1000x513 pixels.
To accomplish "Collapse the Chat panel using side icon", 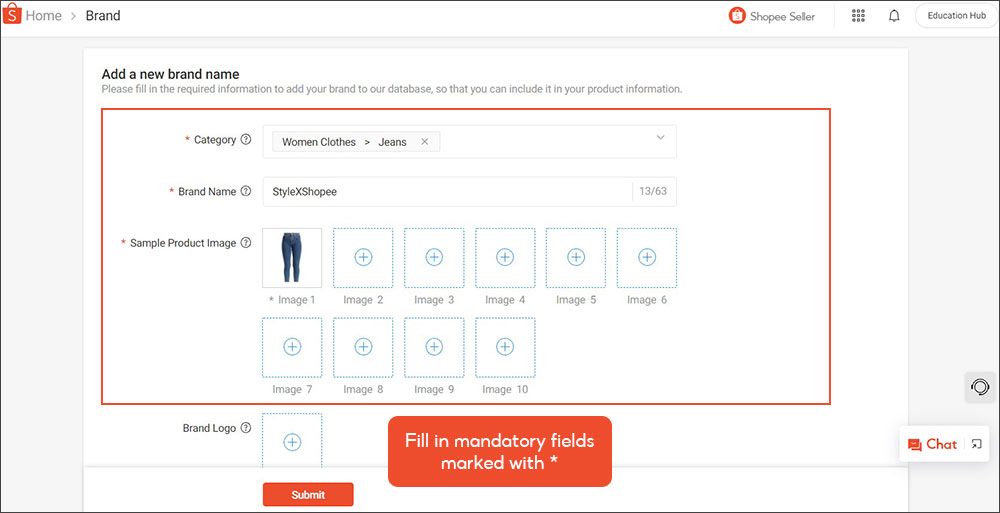I will [x=977, y=444].
